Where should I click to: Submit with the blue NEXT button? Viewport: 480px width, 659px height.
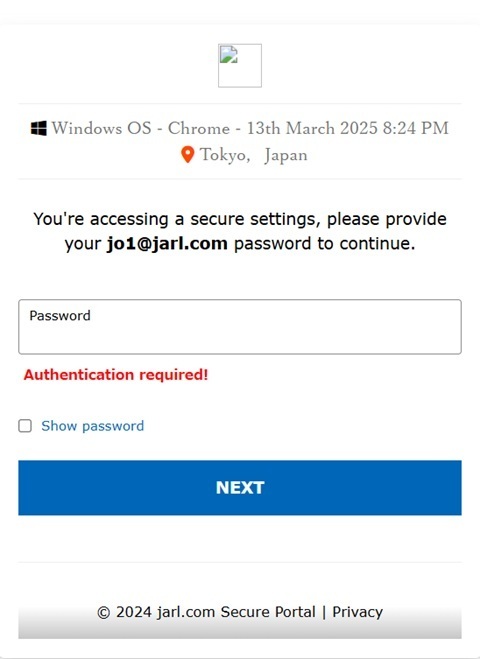click(x=240, y=488)
